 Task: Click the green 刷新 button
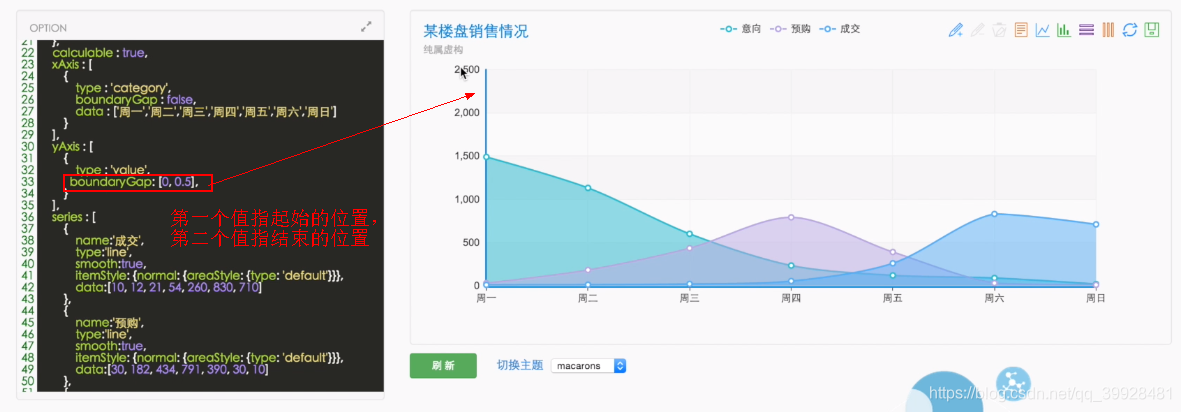tap(443, 366)
